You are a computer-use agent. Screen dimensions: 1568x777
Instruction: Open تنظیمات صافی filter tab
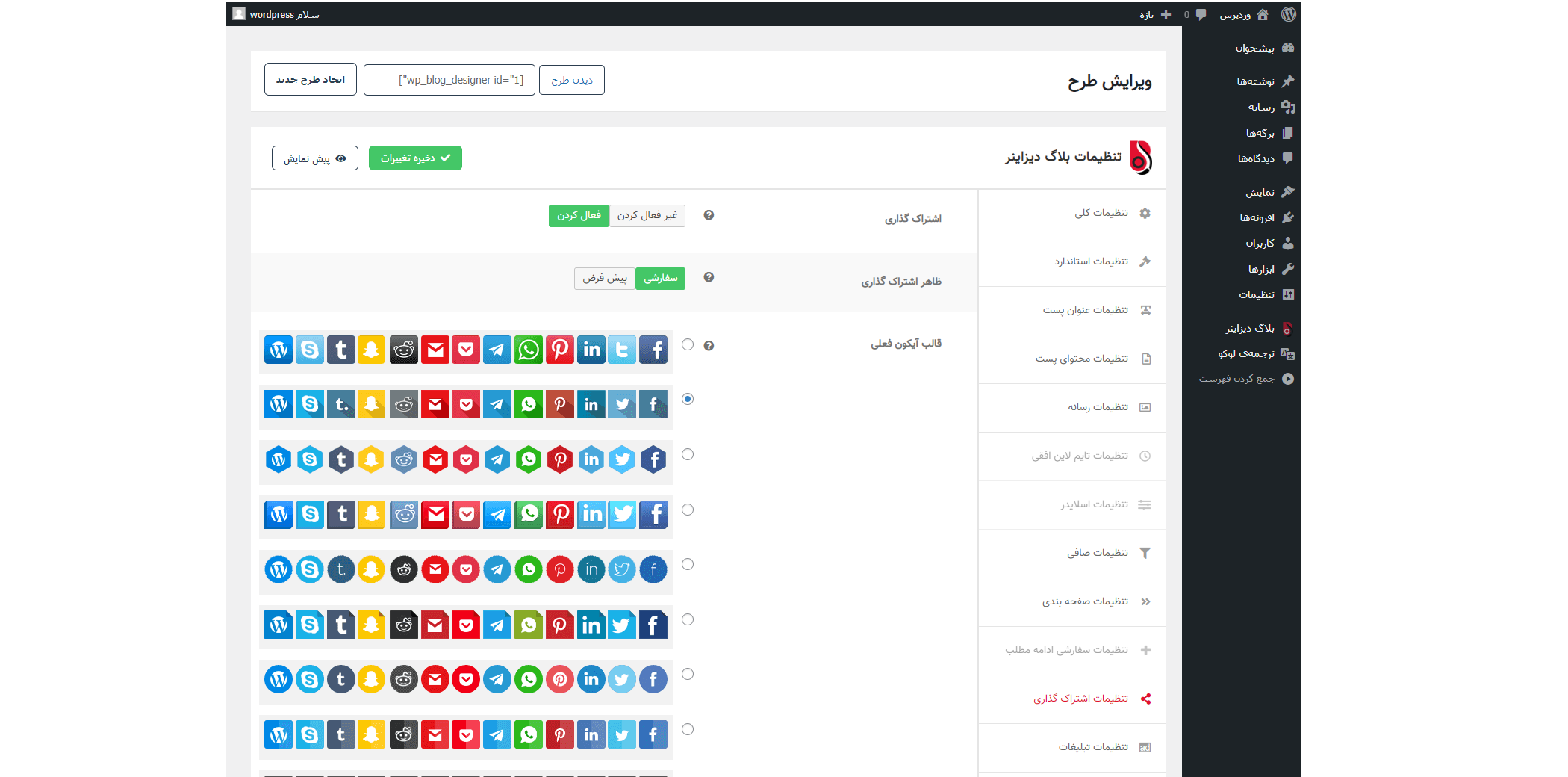[x=1072, y=554]
